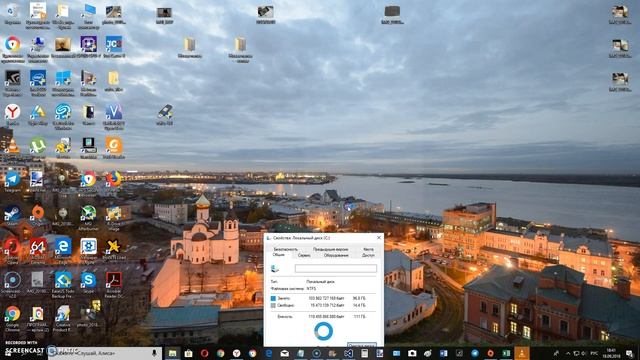Open Mail from the taskbar
Image resolution: width=640 pixels, height=360 pixels.
coord(284,353)
